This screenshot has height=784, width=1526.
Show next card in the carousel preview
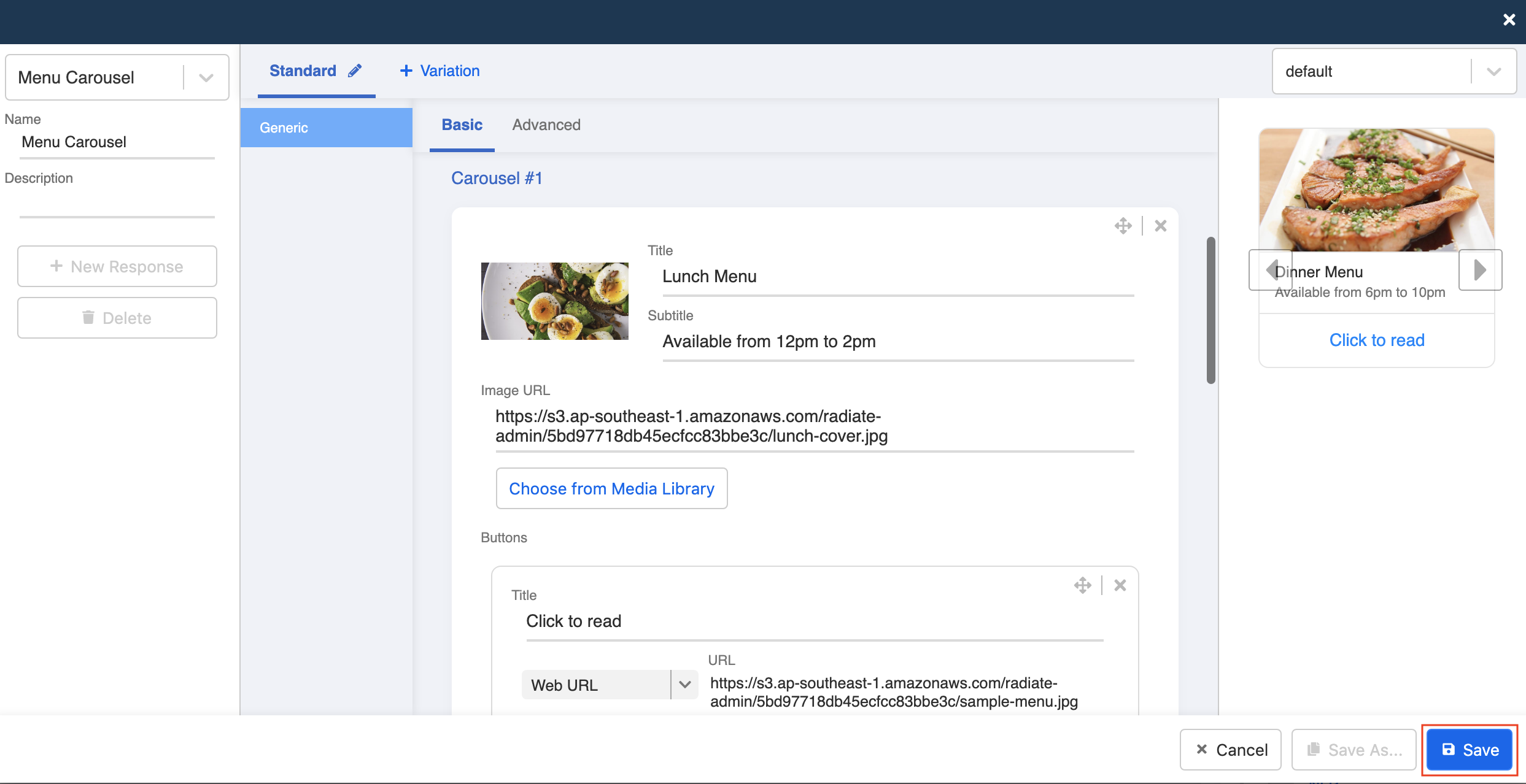click(1480, 270)
